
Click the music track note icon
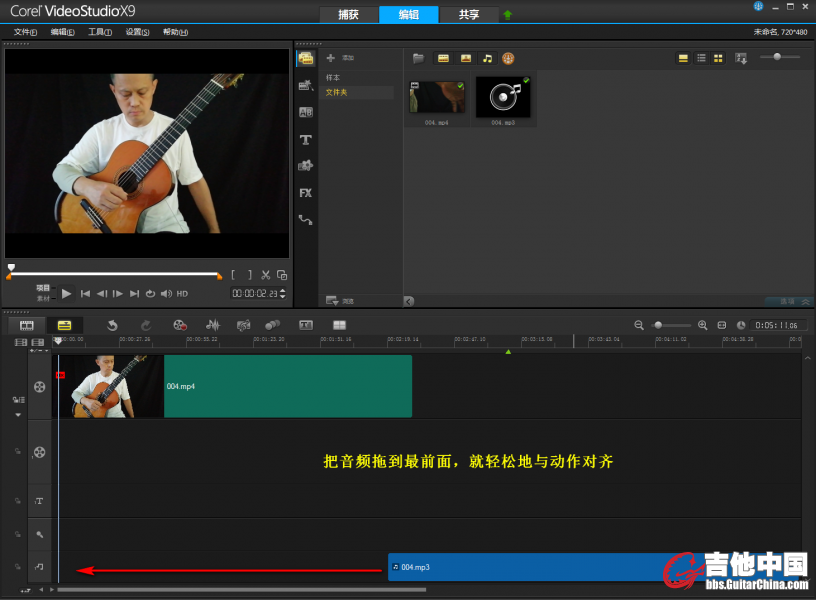tap(40, 567)
